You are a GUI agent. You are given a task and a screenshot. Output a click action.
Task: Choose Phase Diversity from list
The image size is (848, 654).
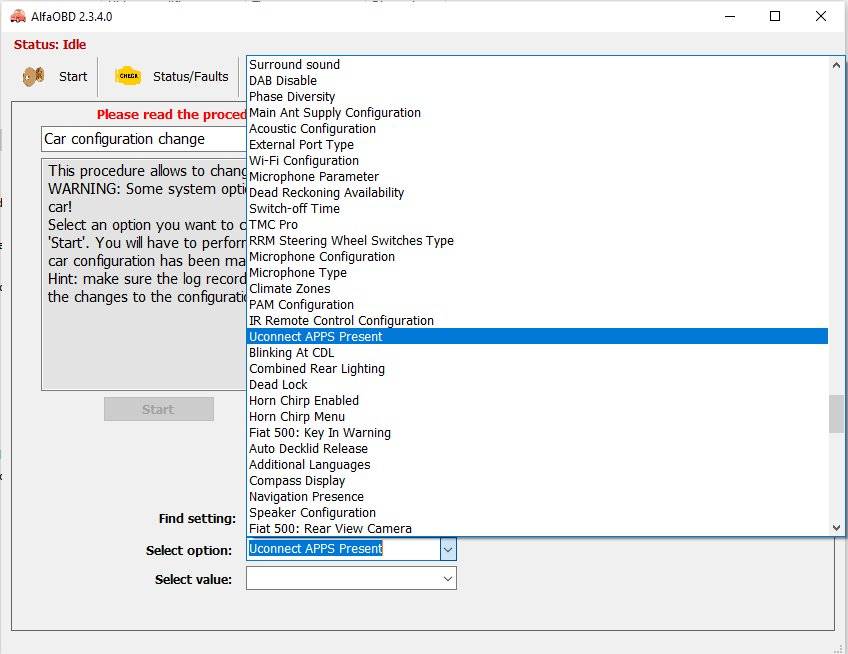537,96
